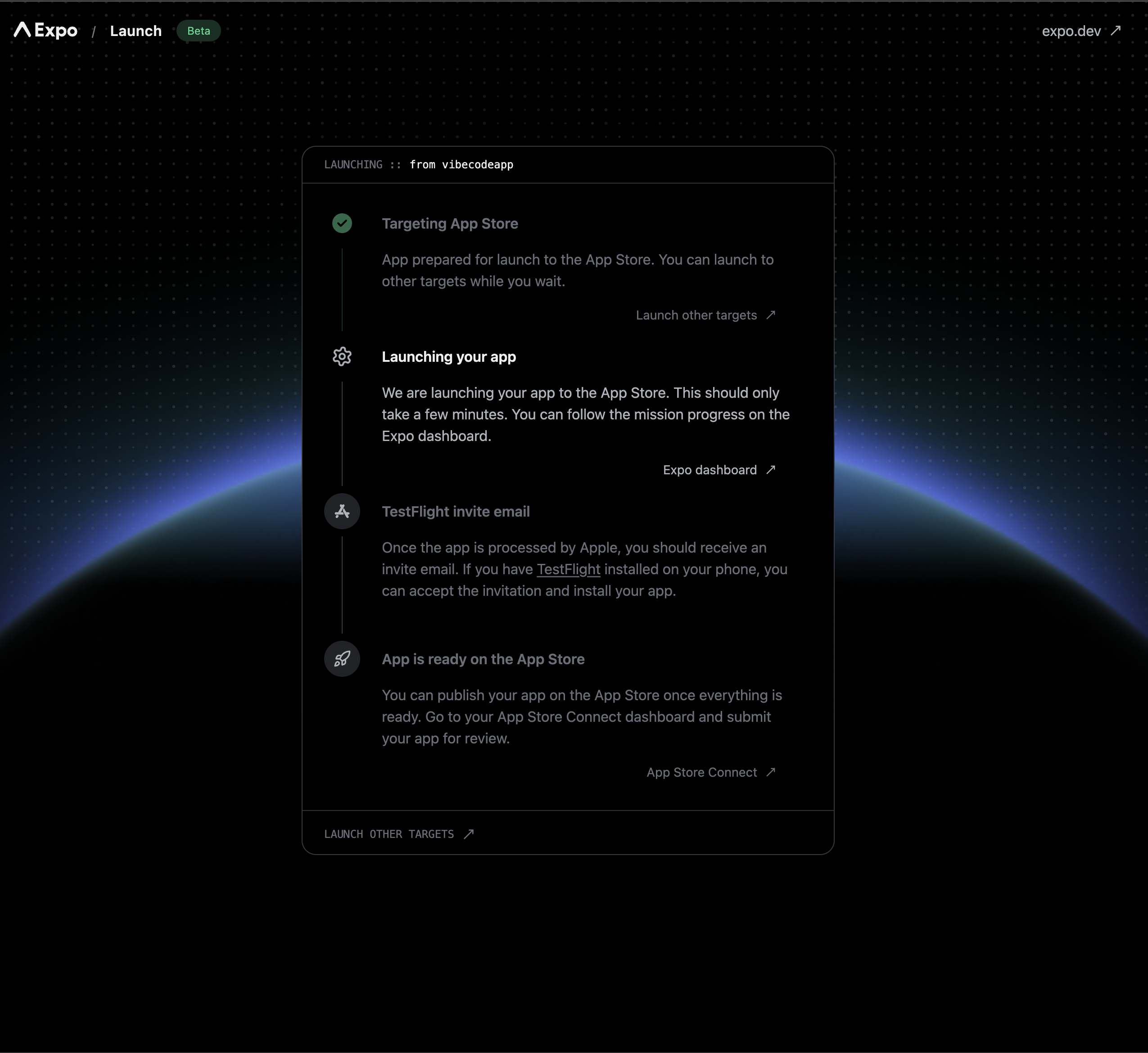The image size is (1148, 1053).
Task: Open the underlined TestFlight link
Action: pyautogui.click(x=568, y=569)
